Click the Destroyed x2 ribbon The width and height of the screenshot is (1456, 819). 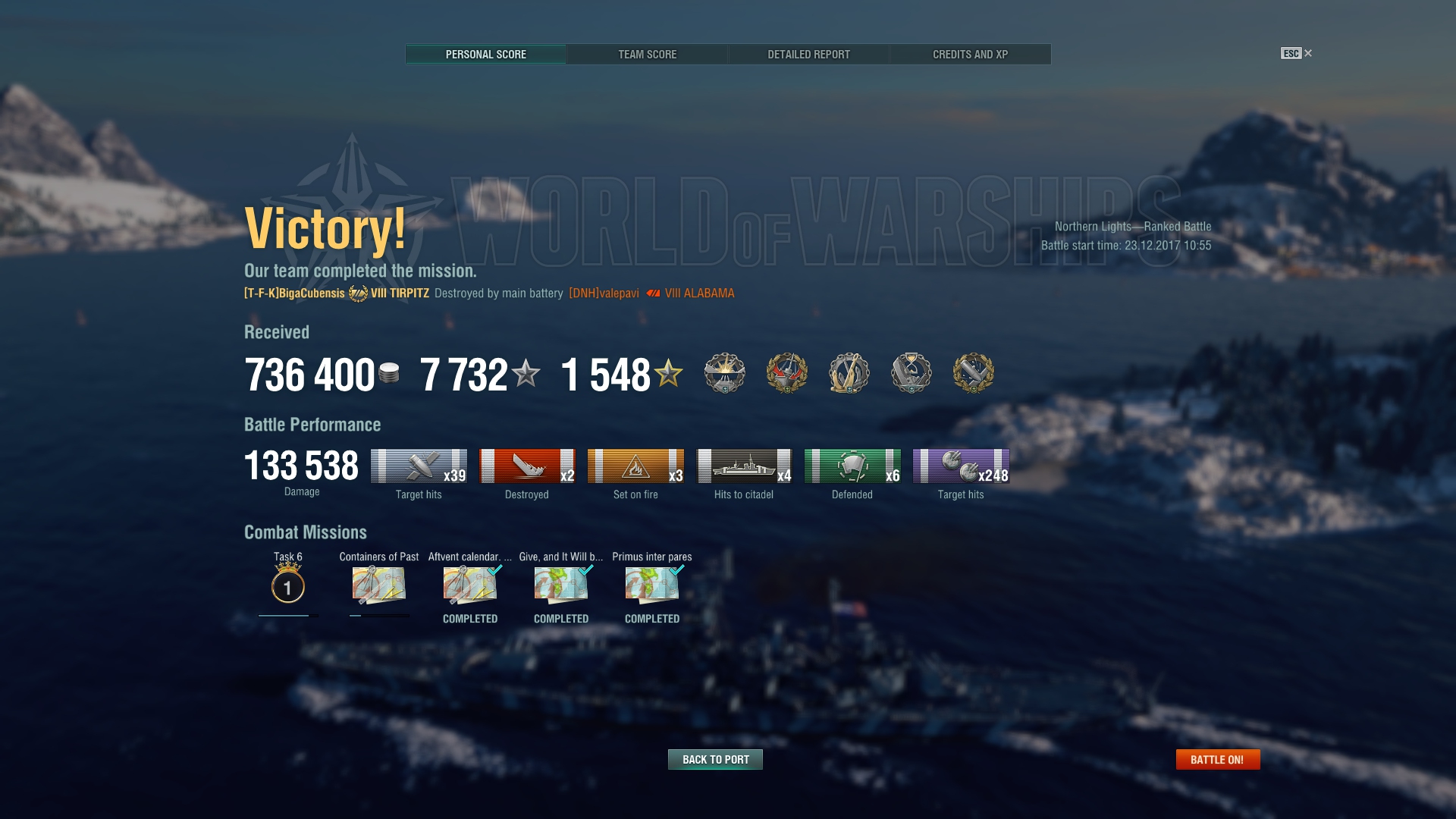(x=527, y=466)
